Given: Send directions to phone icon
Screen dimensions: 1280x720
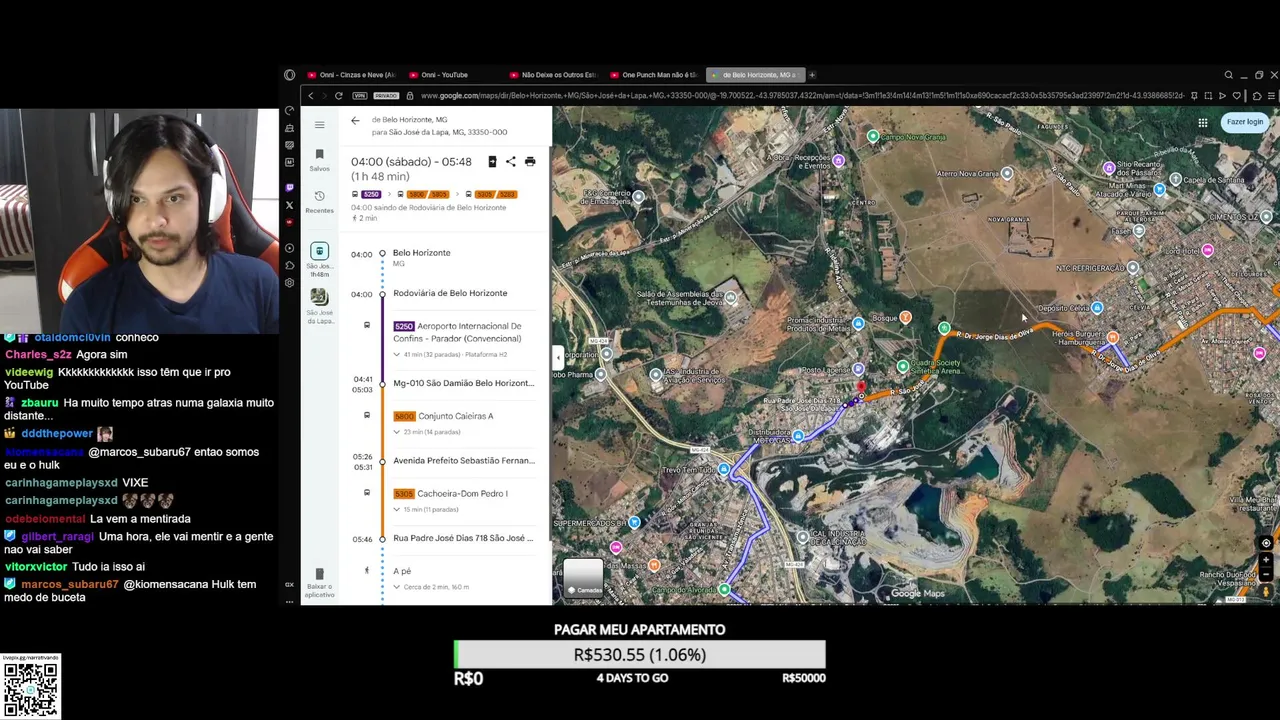Looking at the screenshot, I should coord(492,162).
